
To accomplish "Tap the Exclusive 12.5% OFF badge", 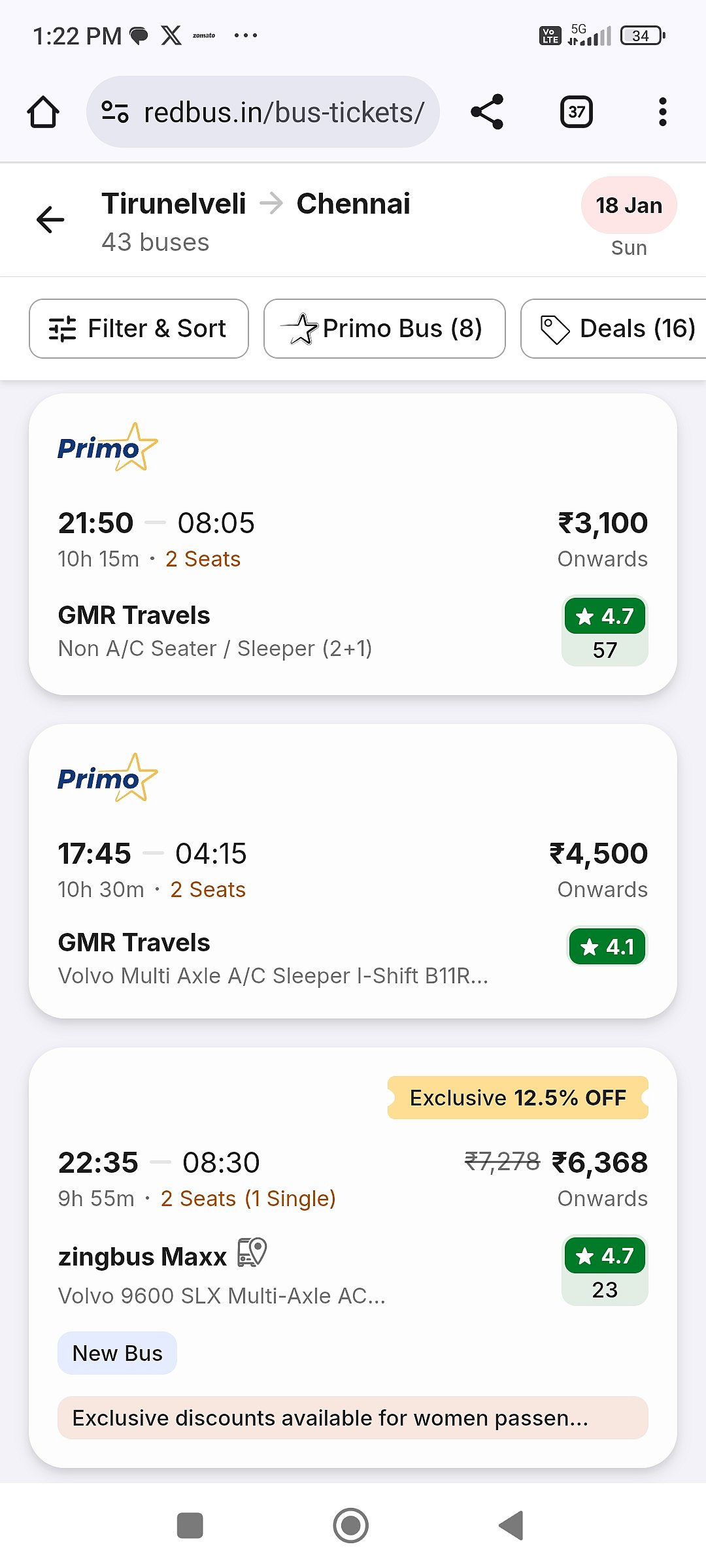I will pyautogui.click(x=518, y=1098).
